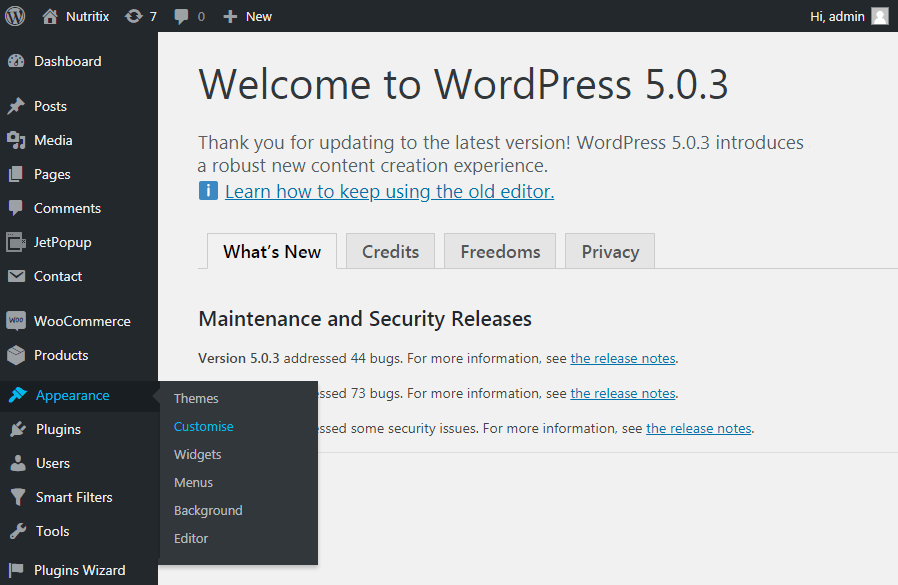
Task: Choose Widgets in Appearance submenu
Action: [x=198, y=455]
